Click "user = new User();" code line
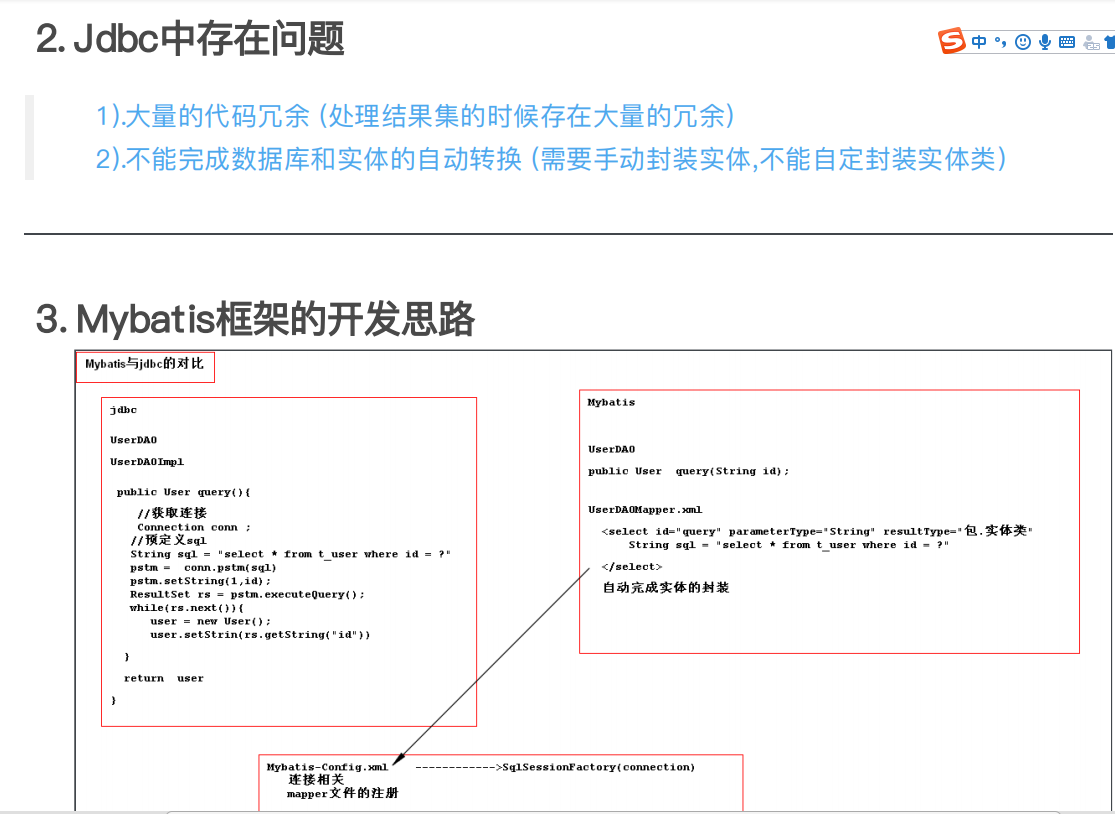The height and width of the screenshot is (814, 1115). pyautogui.click(x=210, y=621)
